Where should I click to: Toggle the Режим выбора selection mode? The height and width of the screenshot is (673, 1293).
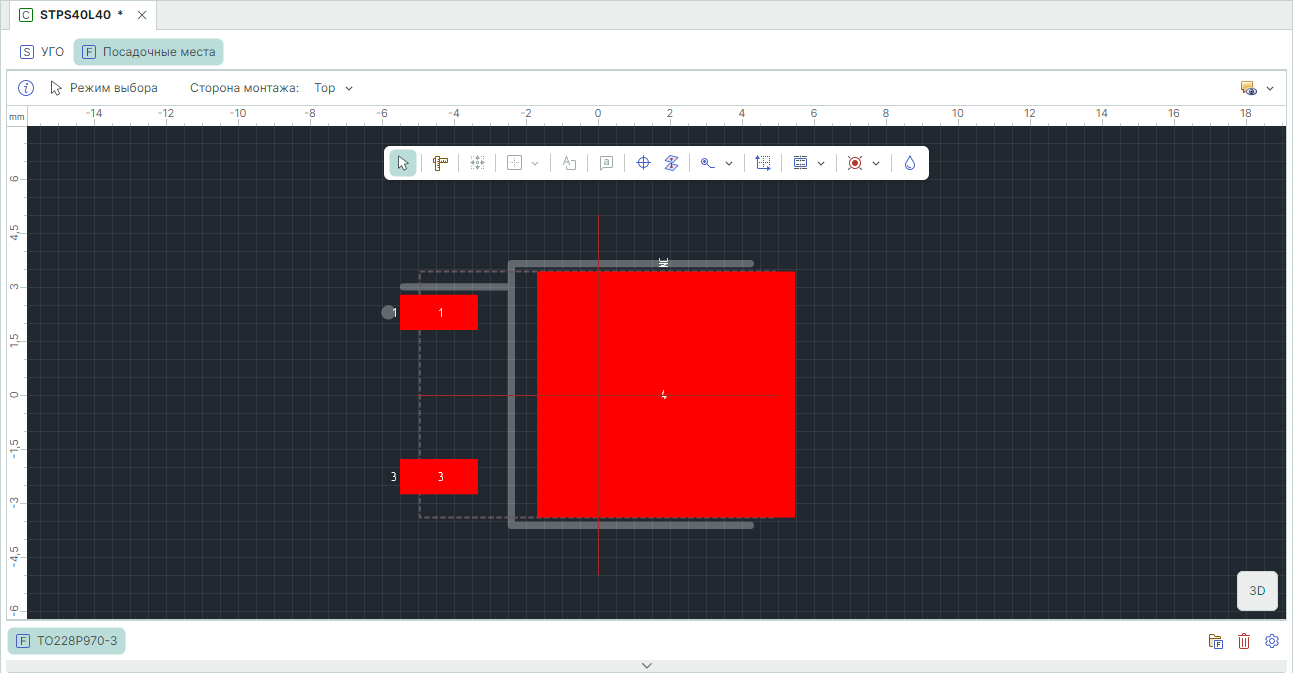pos(104,88)
